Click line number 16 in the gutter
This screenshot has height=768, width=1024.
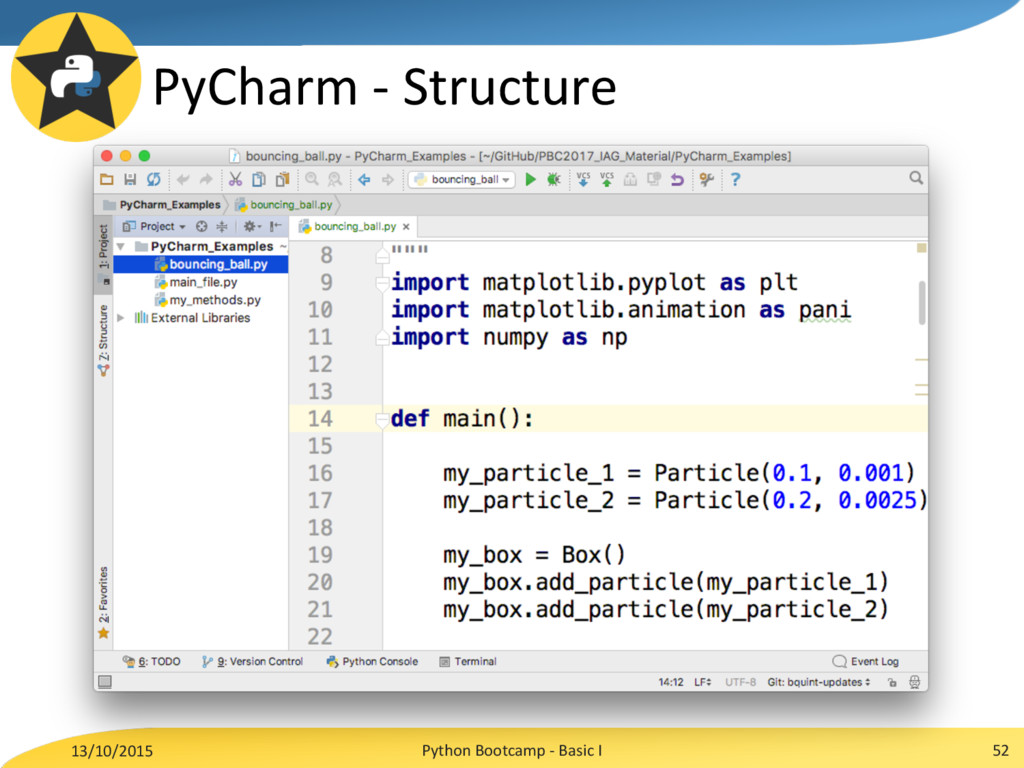(320, 473)
